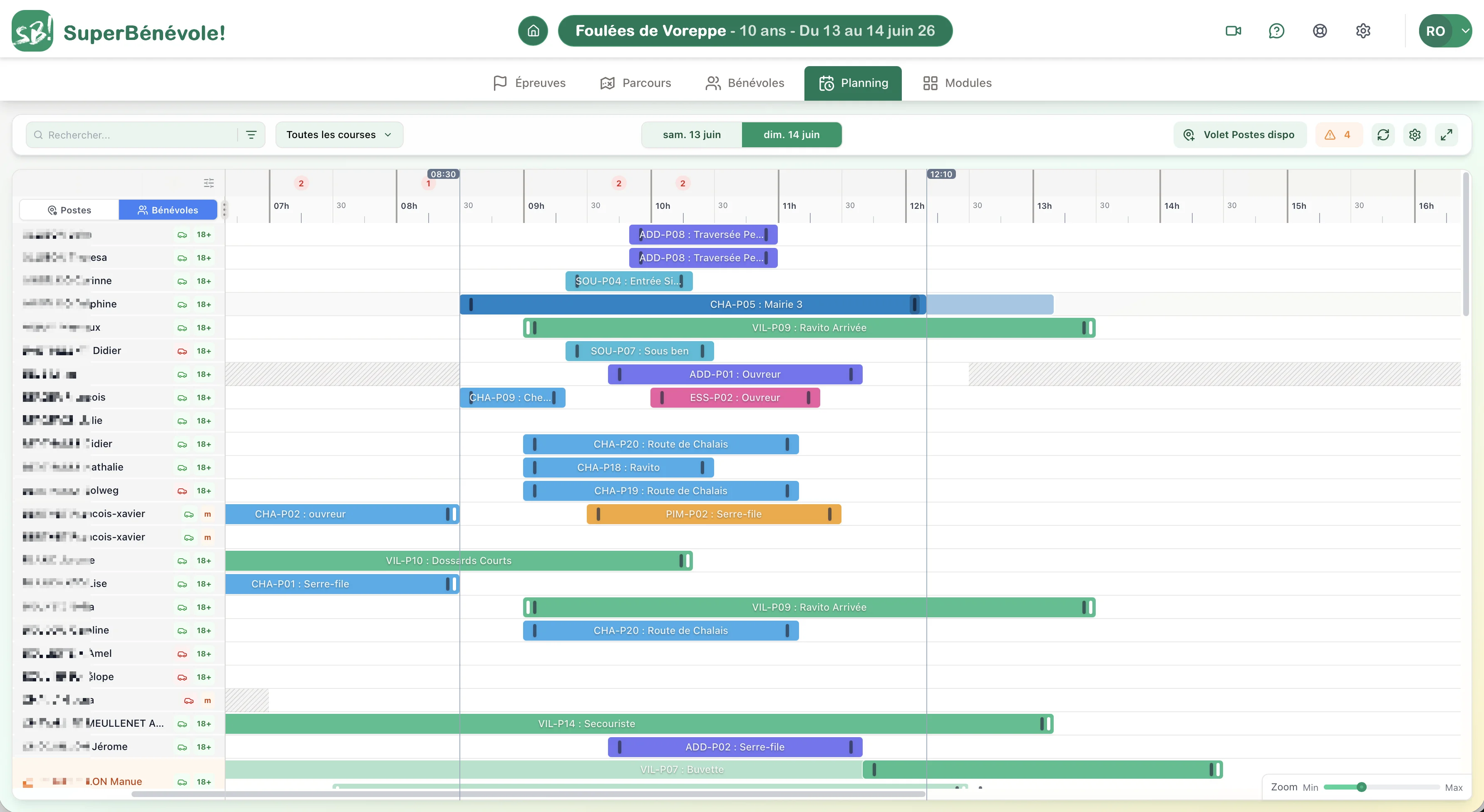Click the red 1 alert badge near 08h

pos(428,184)
